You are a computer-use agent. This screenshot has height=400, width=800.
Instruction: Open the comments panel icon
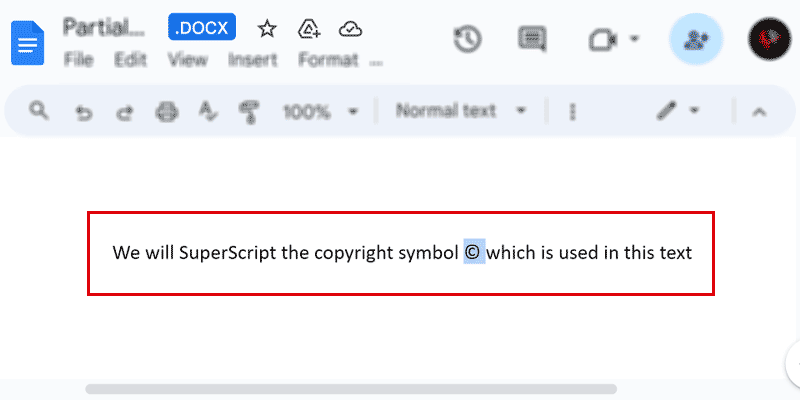tap(532, 39)
